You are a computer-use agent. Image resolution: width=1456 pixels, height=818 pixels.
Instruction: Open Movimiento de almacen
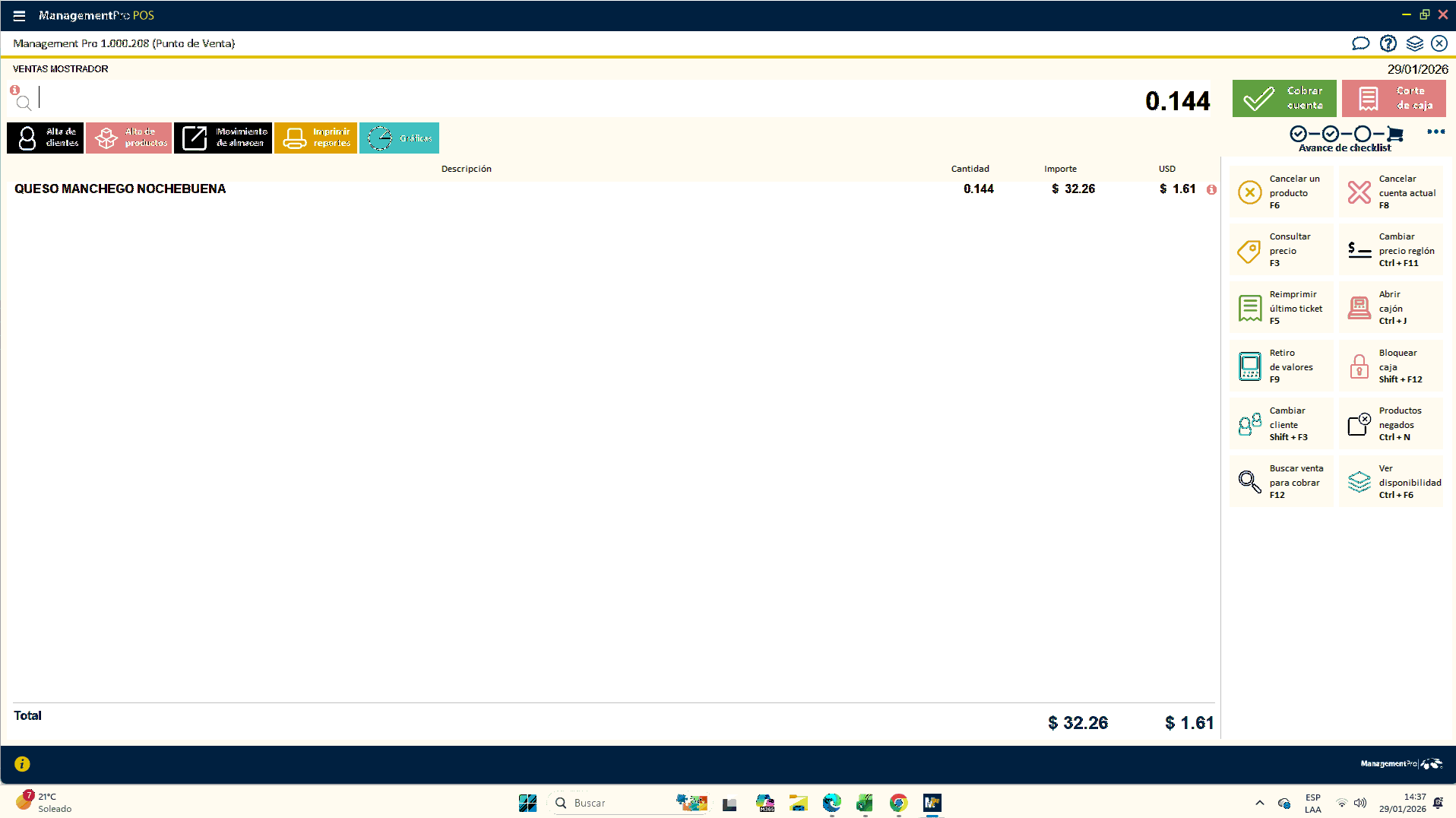(x=223, y=138)
